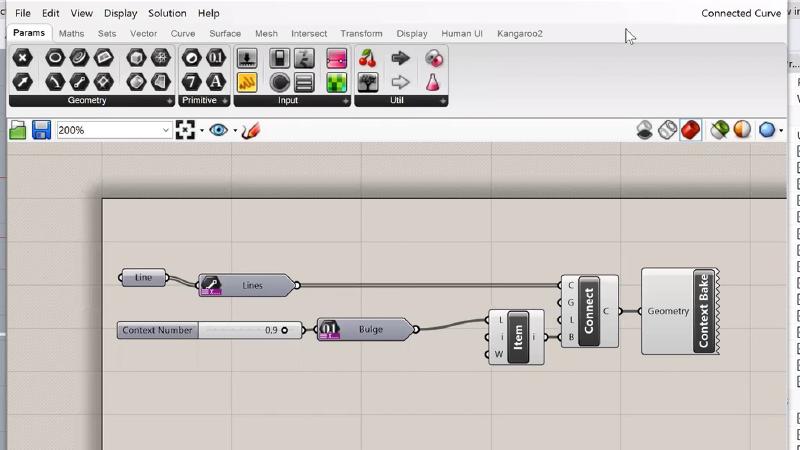Click the Context Bake component
Image resolution: width=800 pixels, height=450 pixels.
click(703, 310)
